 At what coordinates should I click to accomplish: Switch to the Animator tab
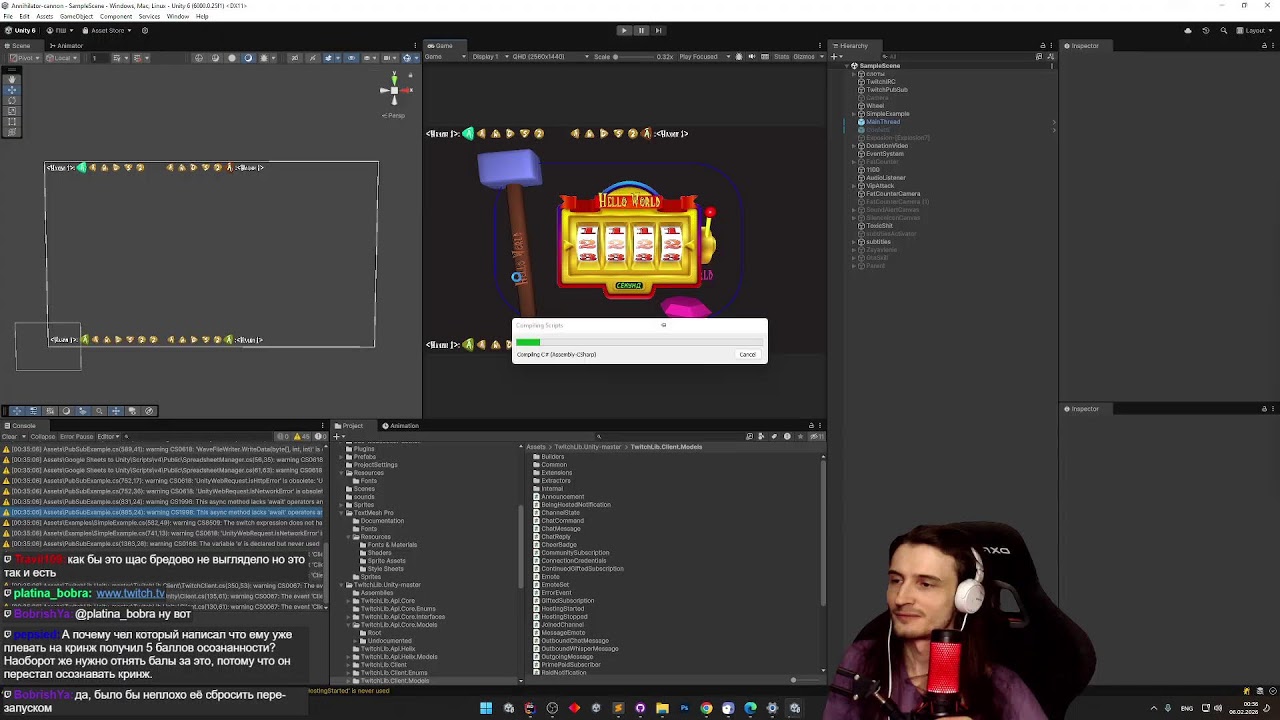(x=67, y=46)
